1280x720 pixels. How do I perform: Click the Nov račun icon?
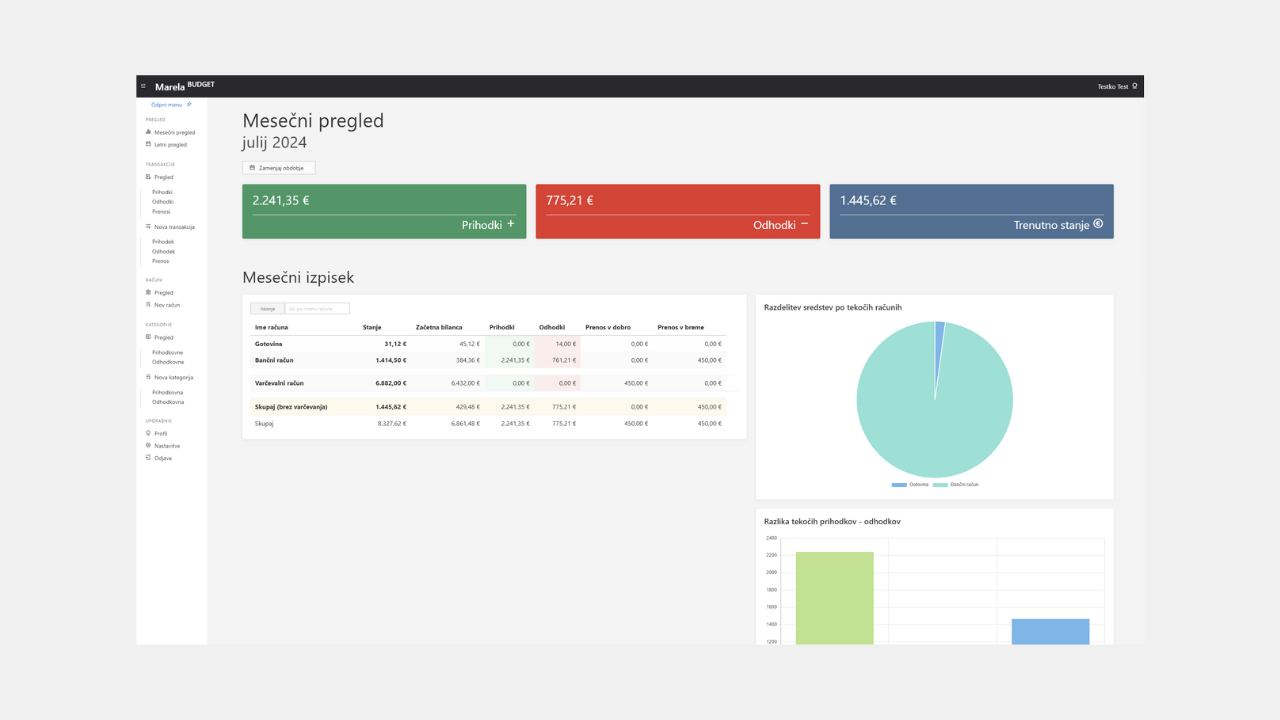tap(148, 304)
